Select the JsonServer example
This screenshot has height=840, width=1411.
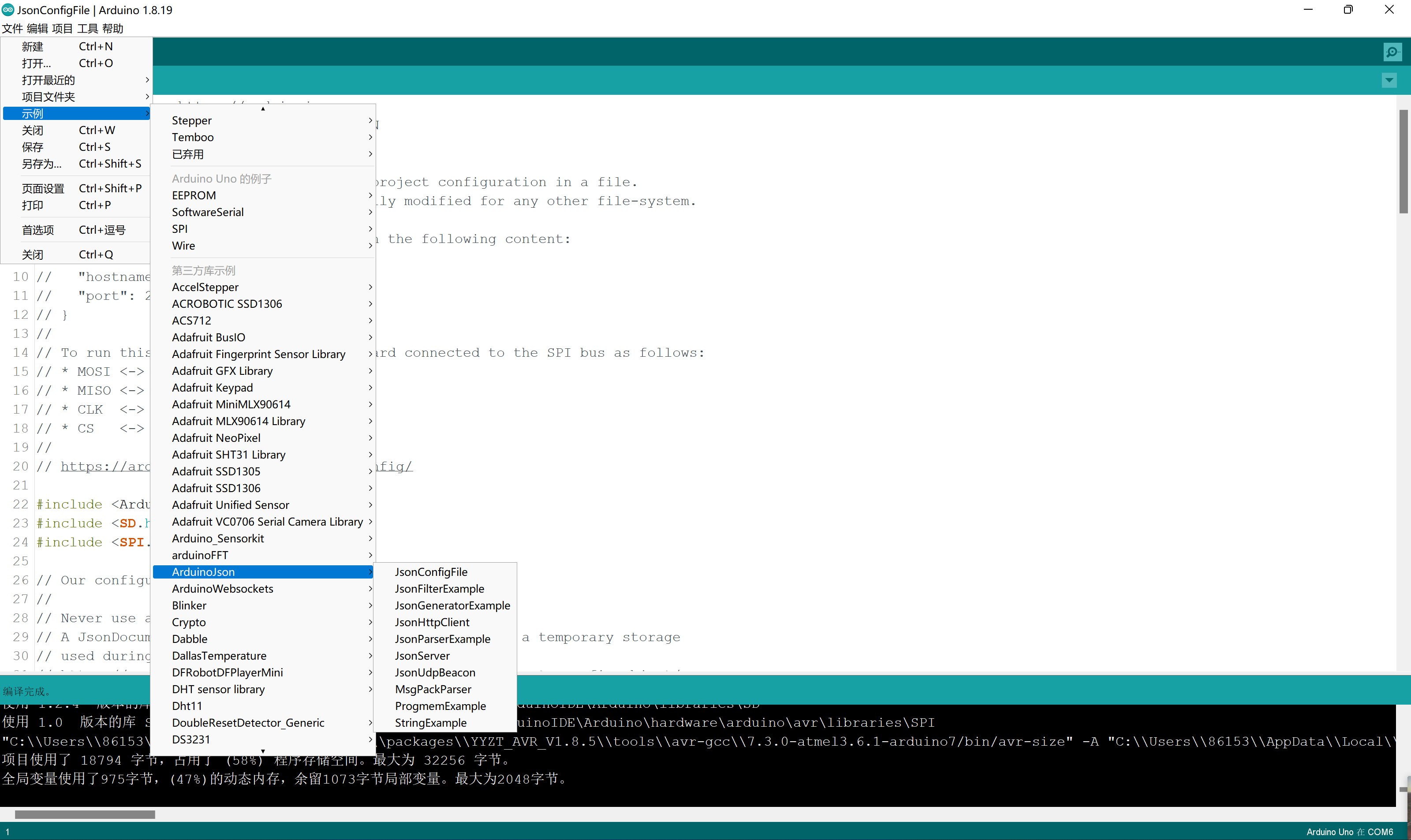[x=422, y=656]
